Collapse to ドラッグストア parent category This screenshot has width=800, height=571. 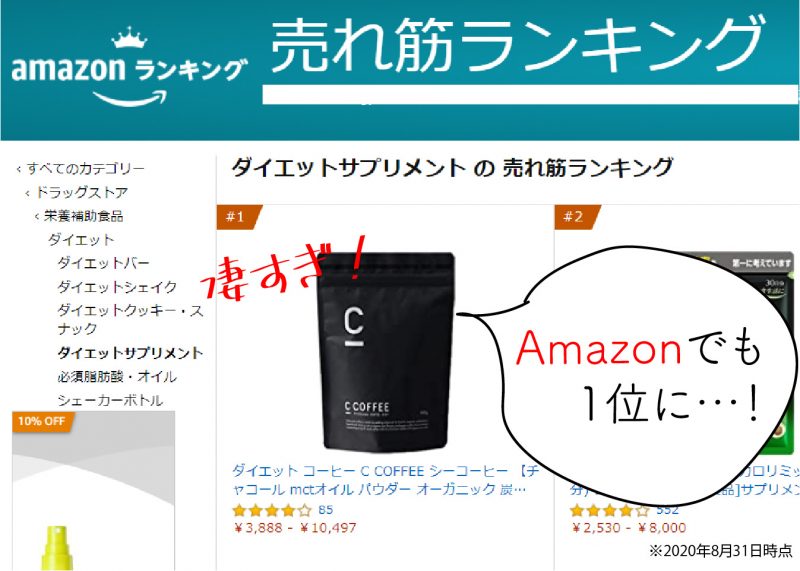point(82,192)
